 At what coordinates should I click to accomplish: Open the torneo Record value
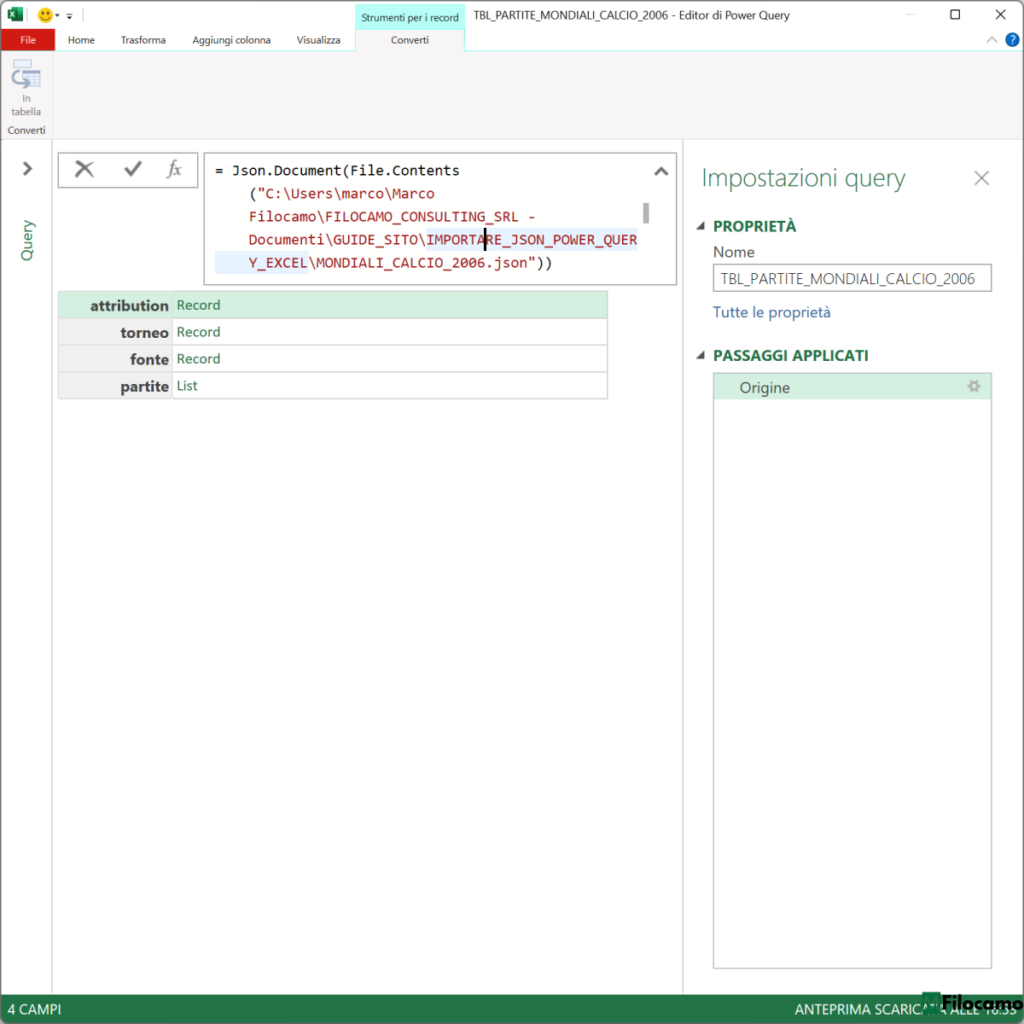click(198, 332)
